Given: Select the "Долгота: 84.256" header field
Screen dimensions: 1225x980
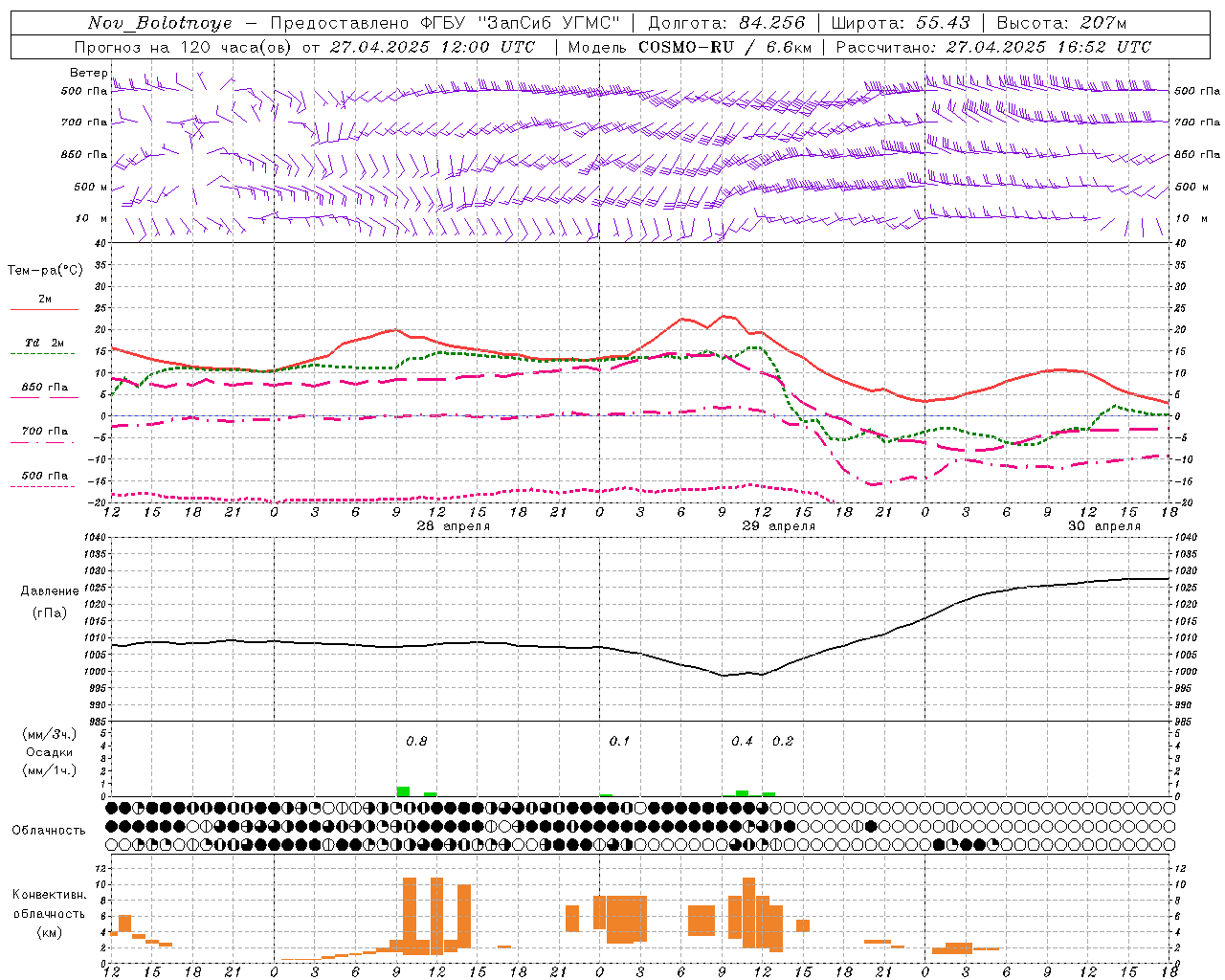Looking at the screenshot, I should (x=726, y=23).
